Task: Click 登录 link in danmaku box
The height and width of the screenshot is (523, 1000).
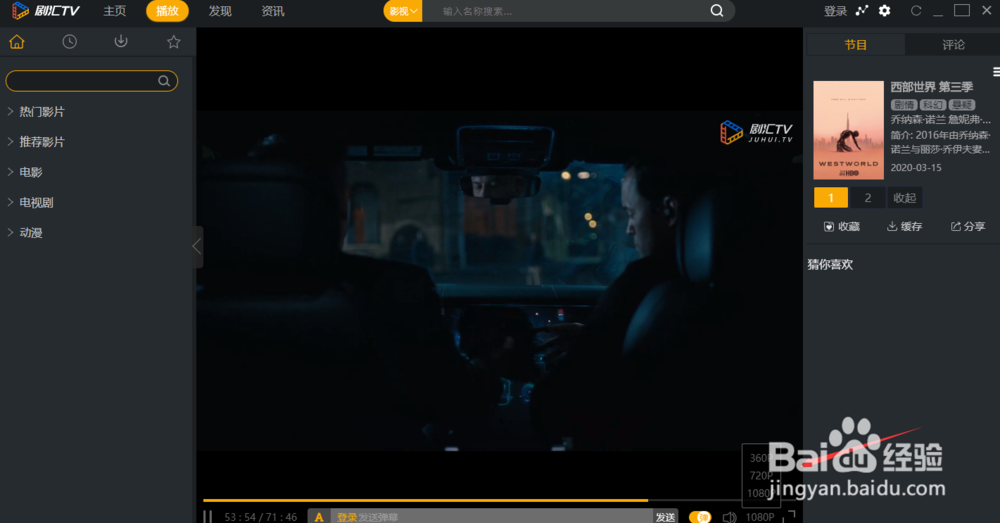Action: coord(347,517)
